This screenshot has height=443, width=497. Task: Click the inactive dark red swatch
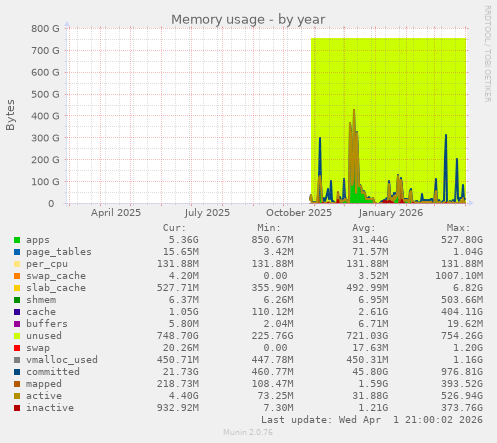point(17,408)
